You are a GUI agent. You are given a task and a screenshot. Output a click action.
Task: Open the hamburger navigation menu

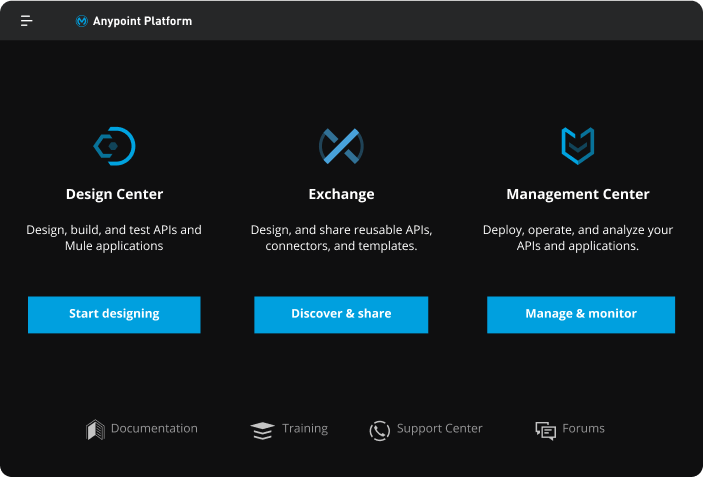coord(26,21)
